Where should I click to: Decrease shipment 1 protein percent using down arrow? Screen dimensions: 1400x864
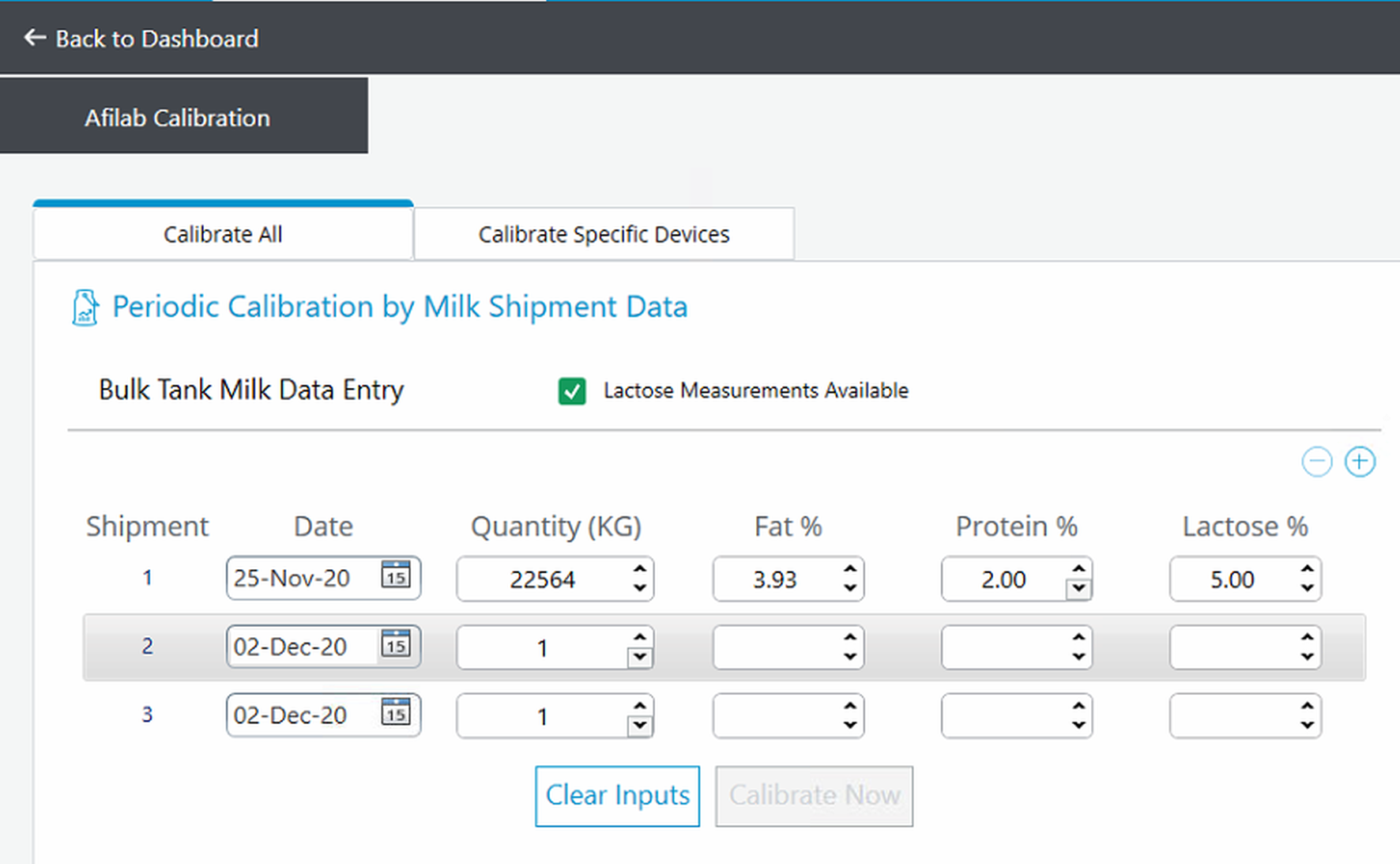1078,588
